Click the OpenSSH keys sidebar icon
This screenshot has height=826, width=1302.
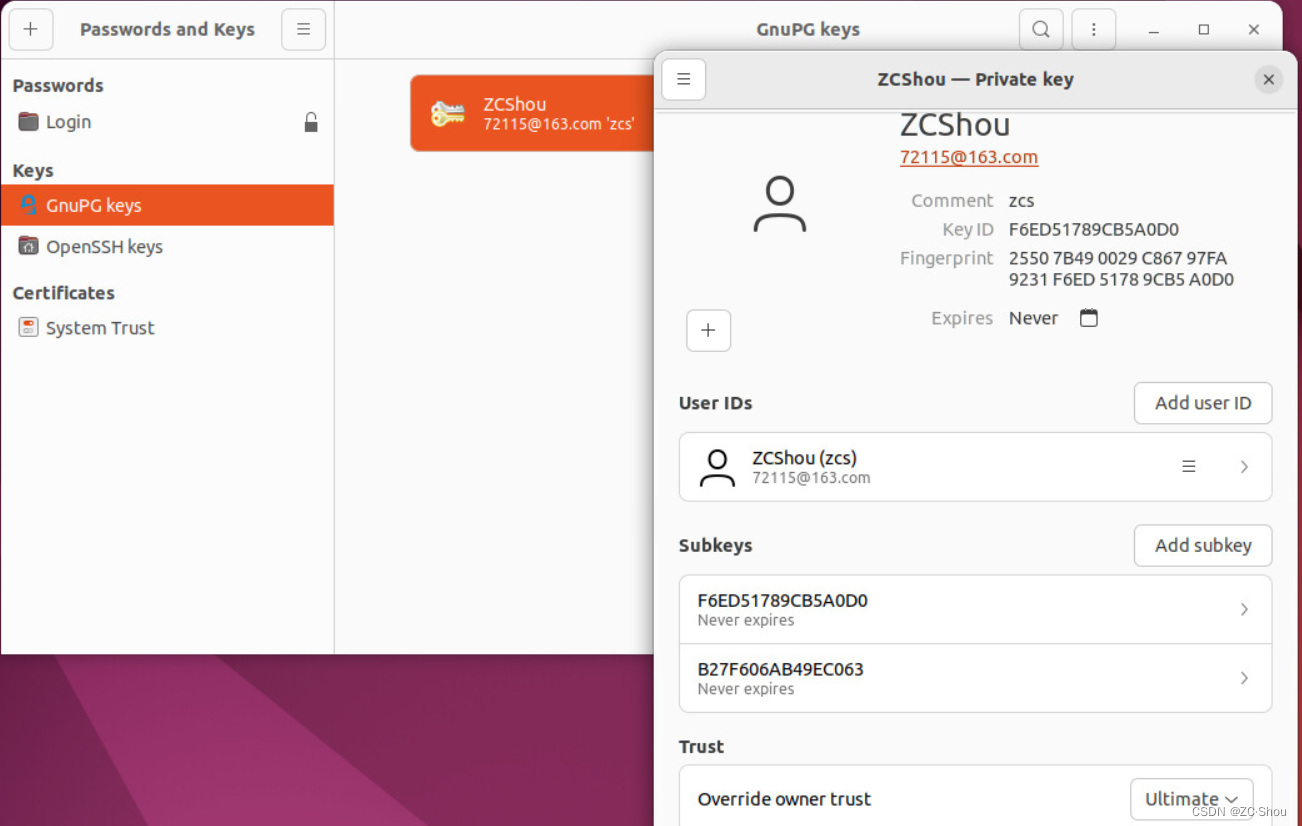[28, 246]
